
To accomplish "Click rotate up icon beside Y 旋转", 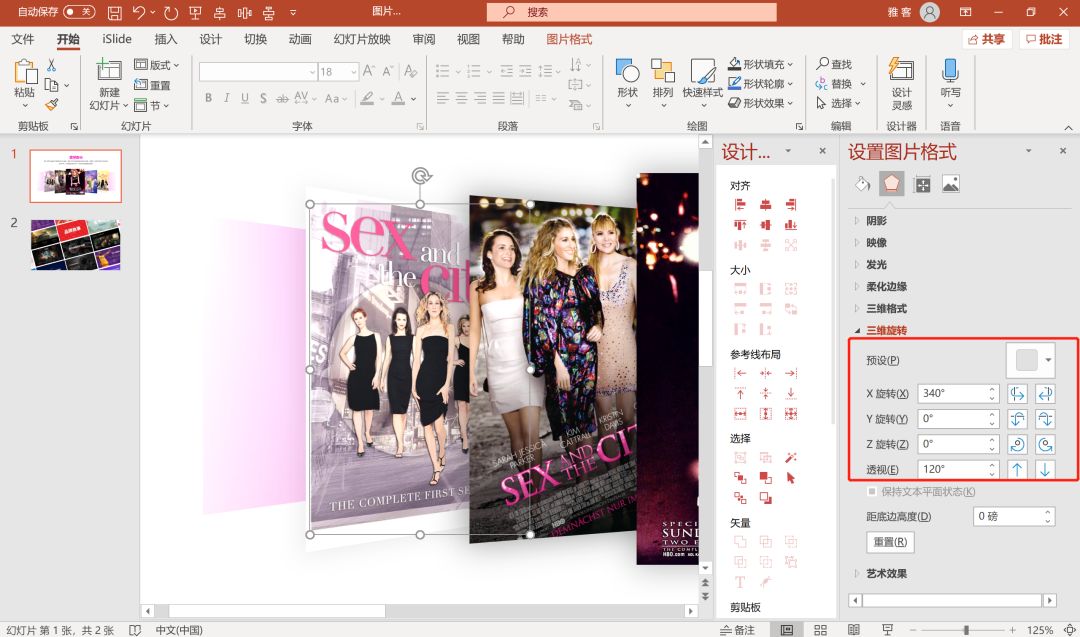I will tap(1017, 419).
